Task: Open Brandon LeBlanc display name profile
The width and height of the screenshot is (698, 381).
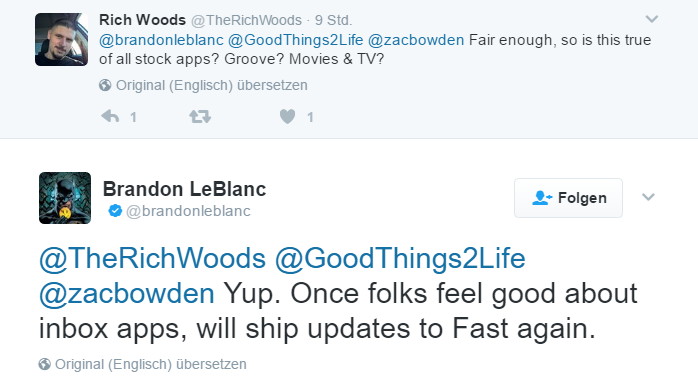Action: point(184,189)
